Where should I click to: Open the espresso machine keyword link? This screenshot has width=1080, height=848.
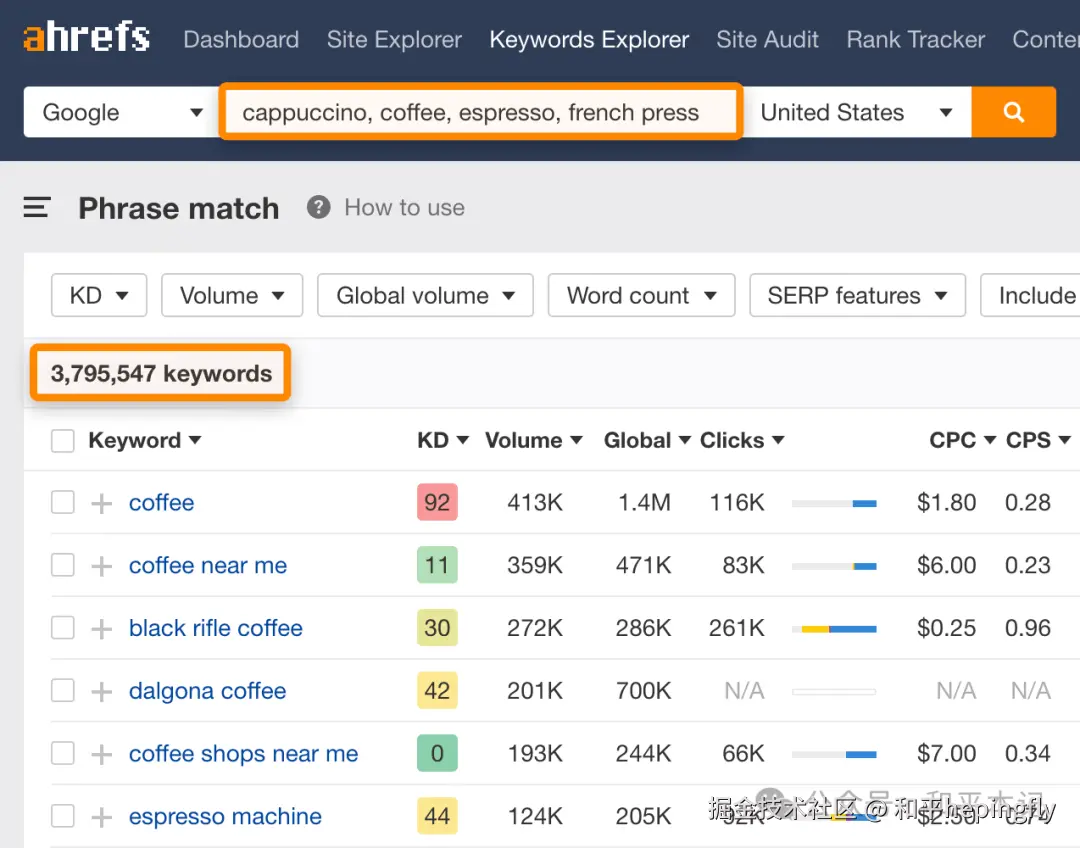click(225, 816)
